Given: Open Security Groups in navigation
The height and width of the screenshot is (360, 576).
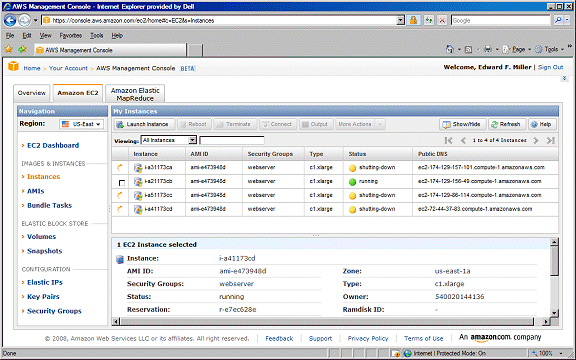Looking at the screenshot, I should pos(54,311).
